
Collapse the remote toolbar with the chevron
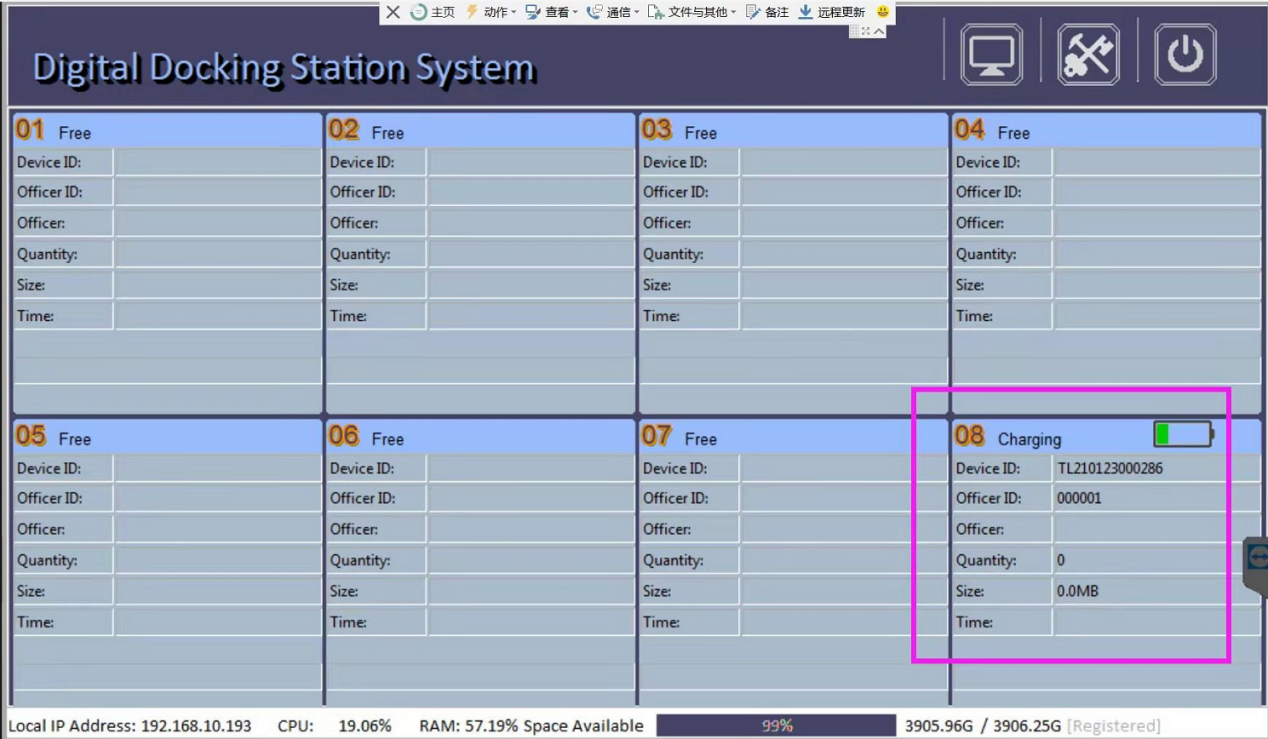coord(879,31)
